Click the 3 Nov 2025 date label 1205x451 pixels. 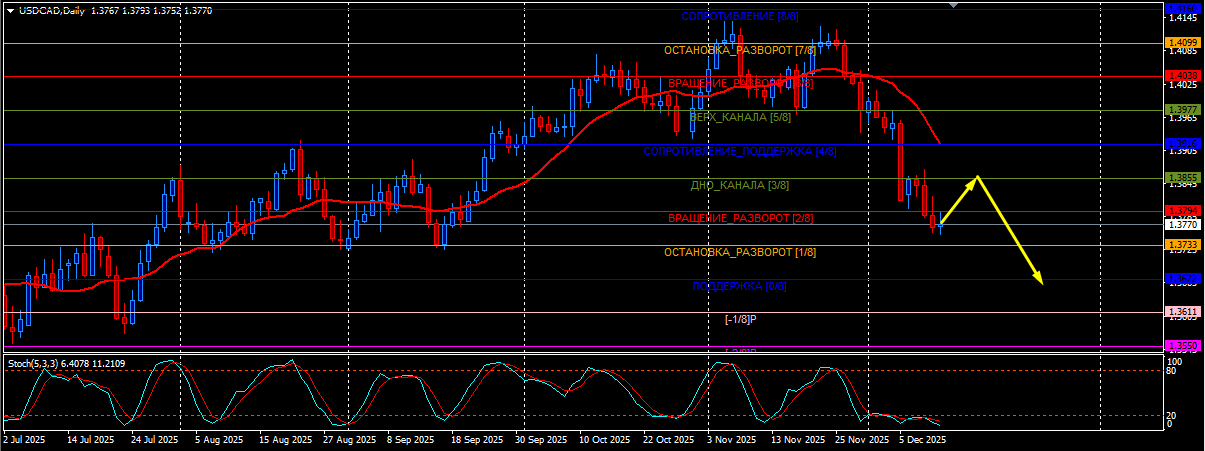coord(733,439)
